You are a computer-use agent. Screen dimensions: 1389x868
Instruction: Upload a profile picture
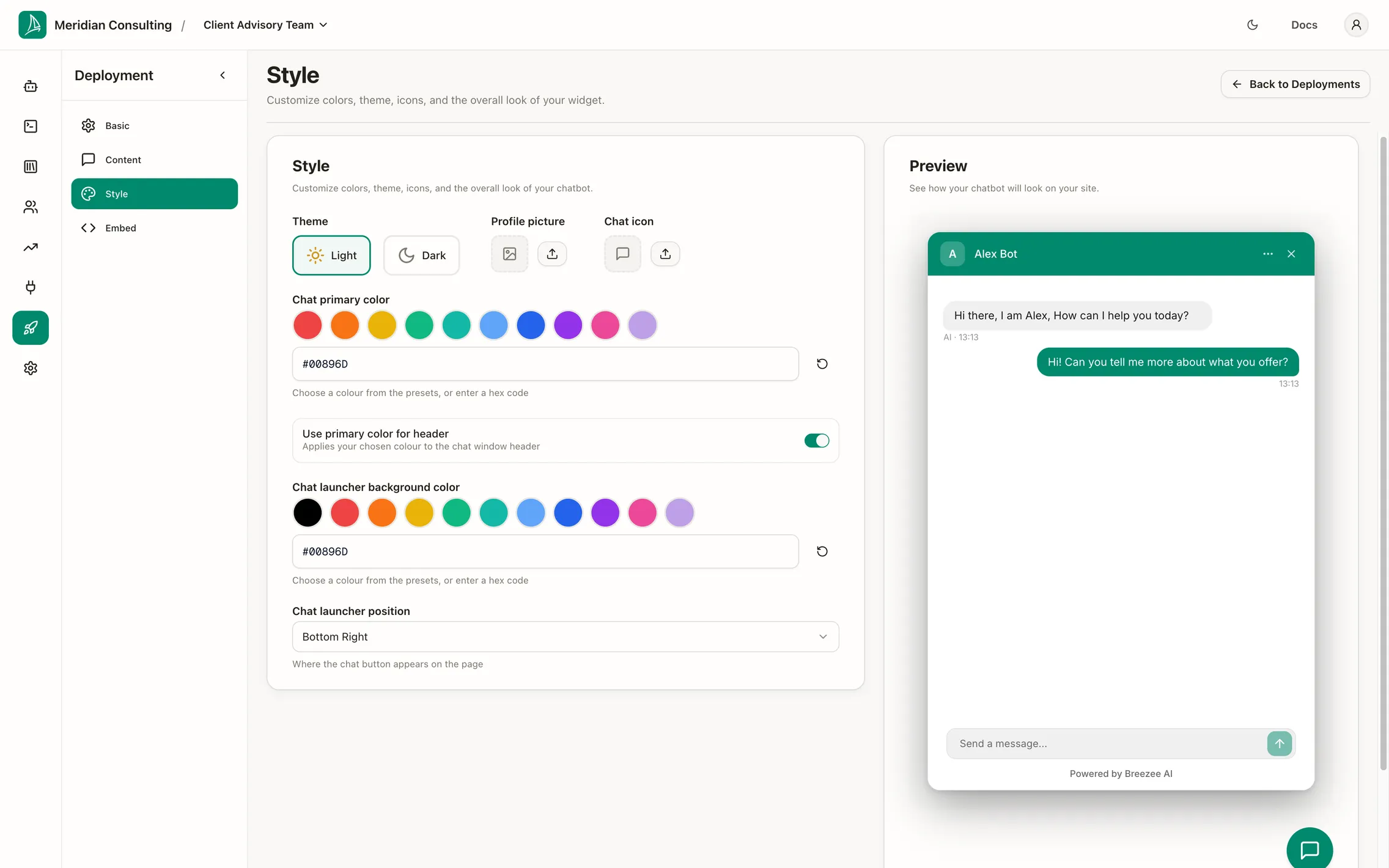[x=552, y=254]
